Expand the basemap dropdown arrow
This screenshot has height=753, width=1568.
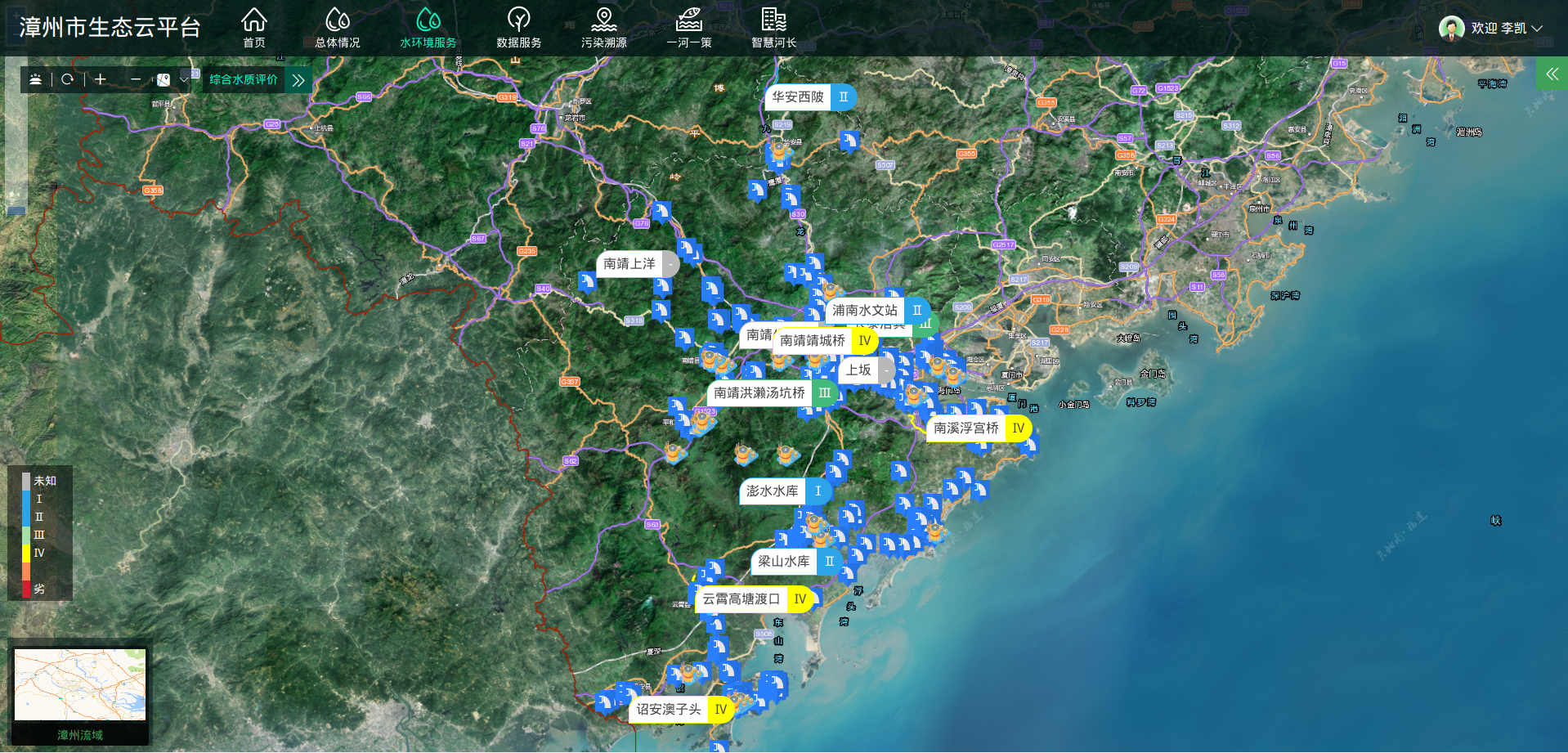click(184, 79)
